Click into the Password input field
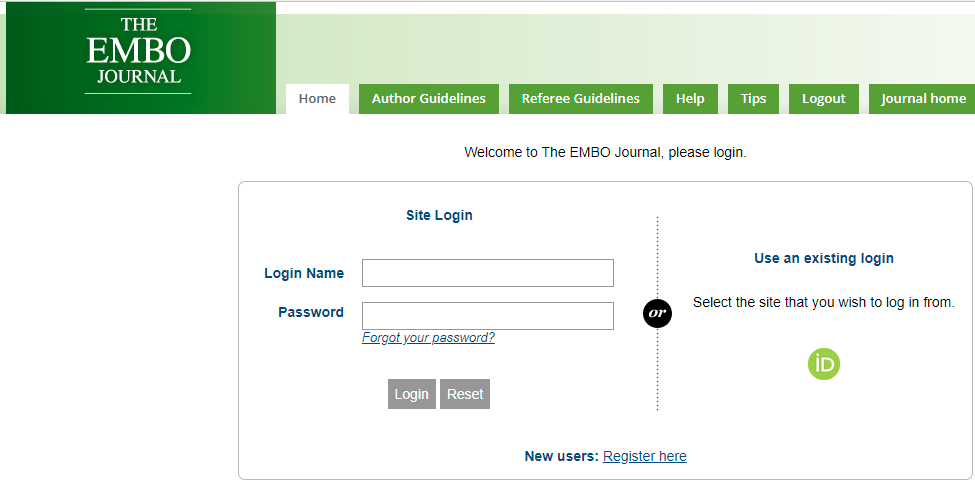 click(487, 316)
